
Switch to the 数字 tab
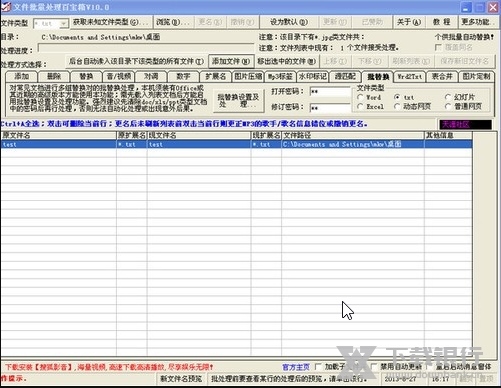click(x=183, y=76)
